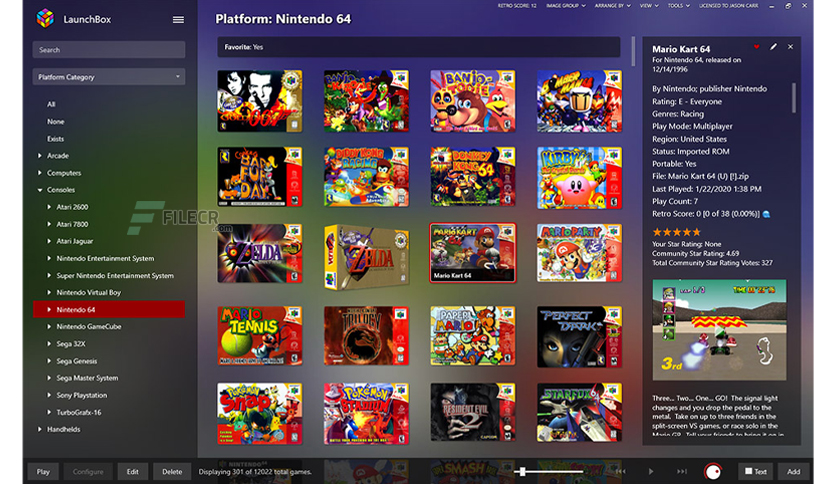Screen dimensions: 836x484
Task: Select Nintendo GameCube platform
Action: (89, 327)
